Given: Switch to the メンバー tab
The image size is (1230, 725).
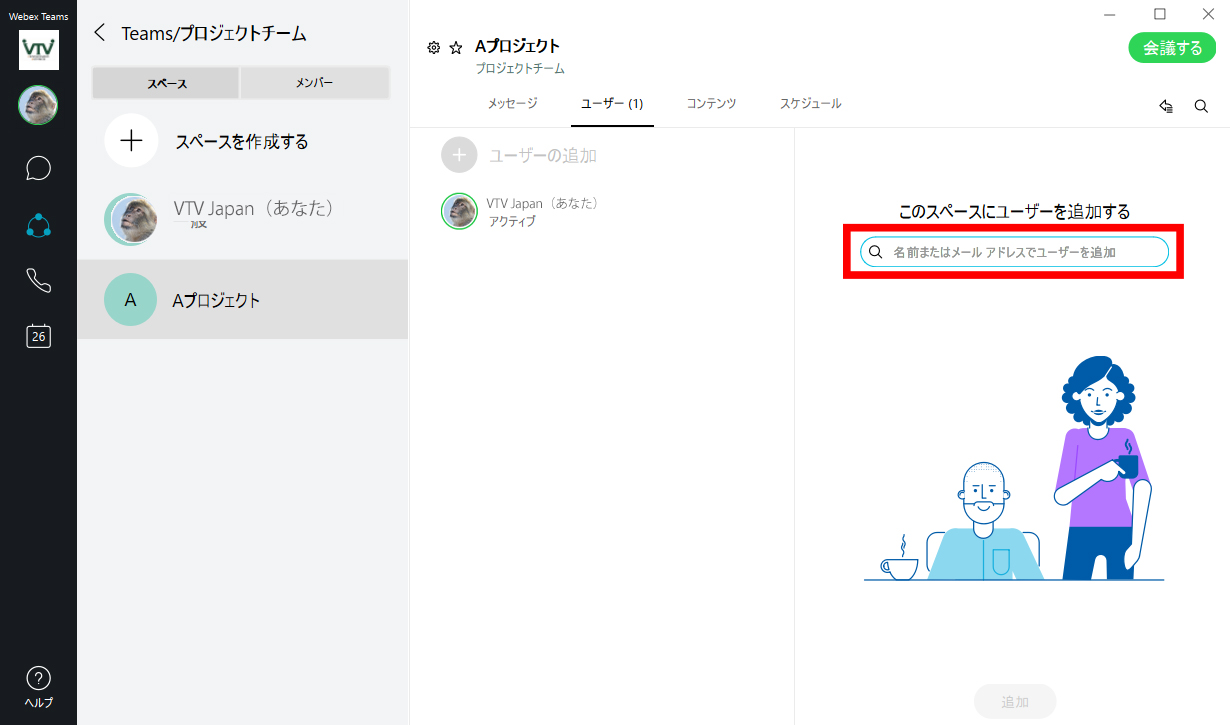Looking at the screenshot, I should [x=314, y=84].
